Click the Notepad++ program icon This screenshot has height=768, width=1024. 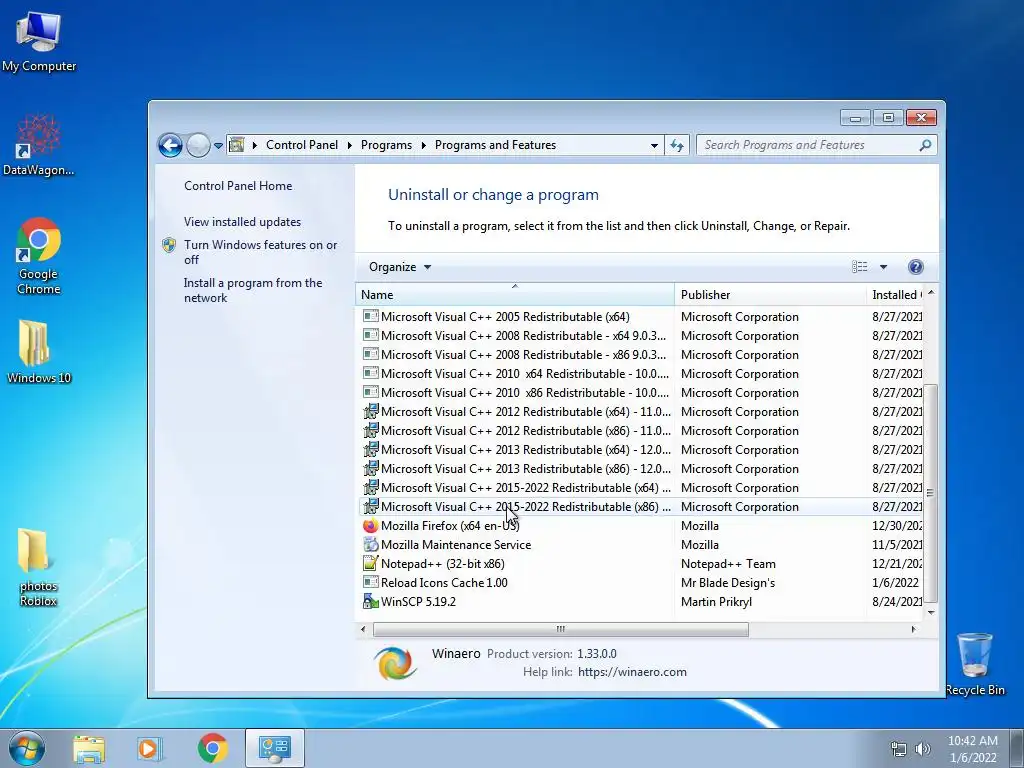tap(370, 564)
